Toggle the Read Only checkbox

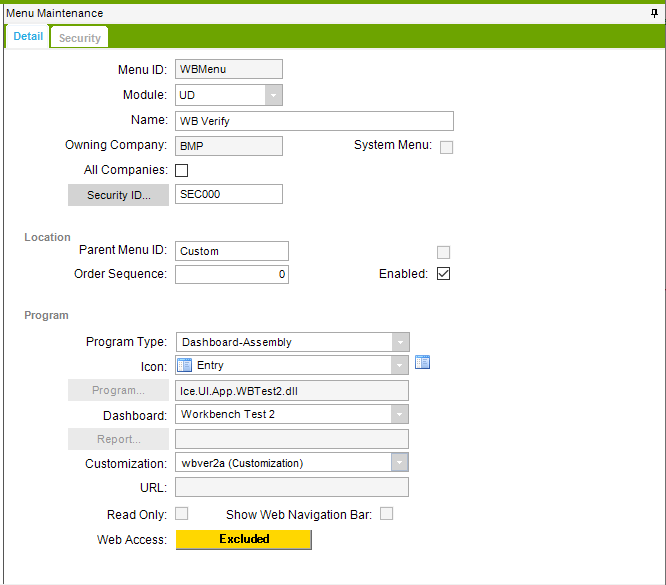coord(181,513)
